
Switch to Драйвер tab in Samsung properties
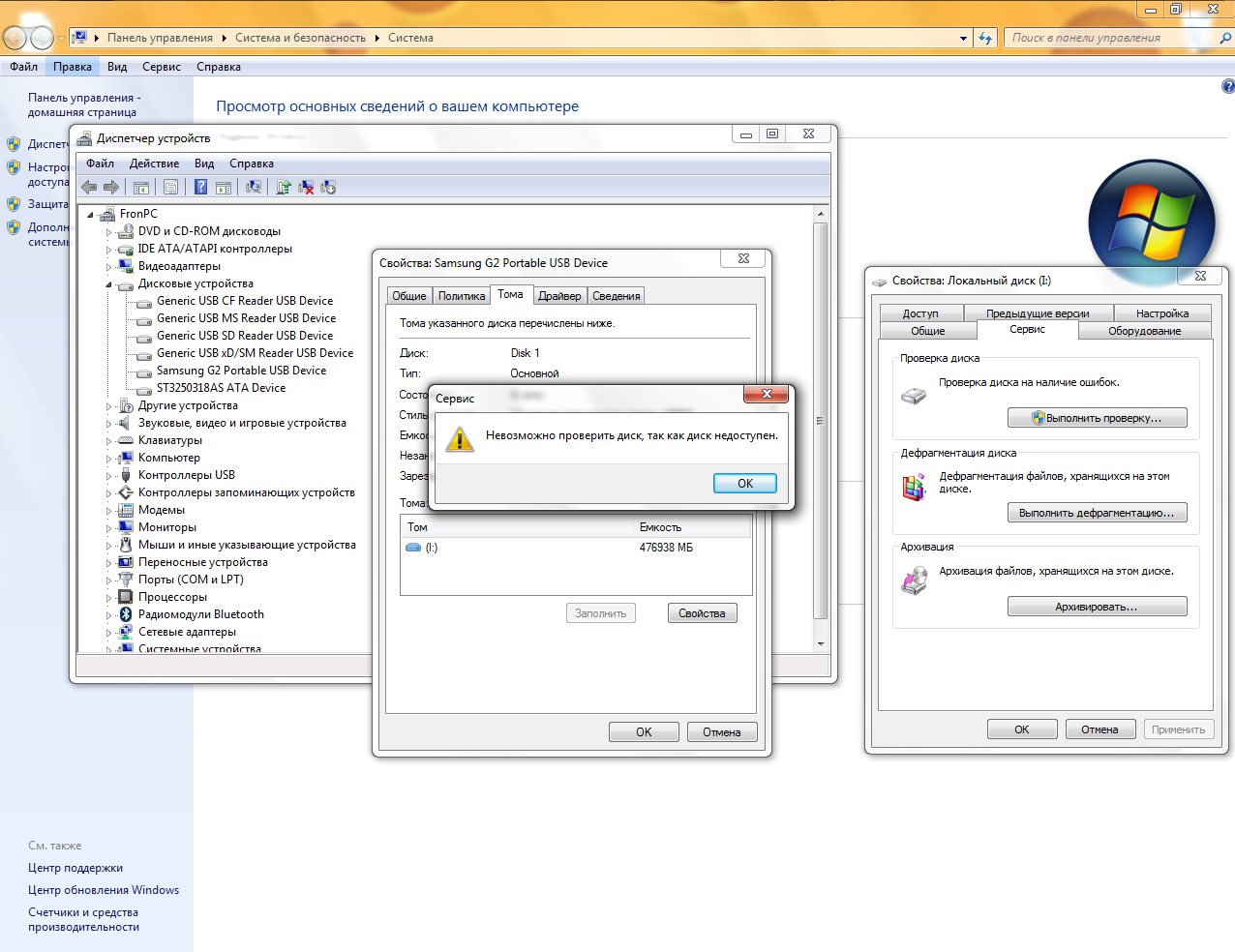point(559,296)
